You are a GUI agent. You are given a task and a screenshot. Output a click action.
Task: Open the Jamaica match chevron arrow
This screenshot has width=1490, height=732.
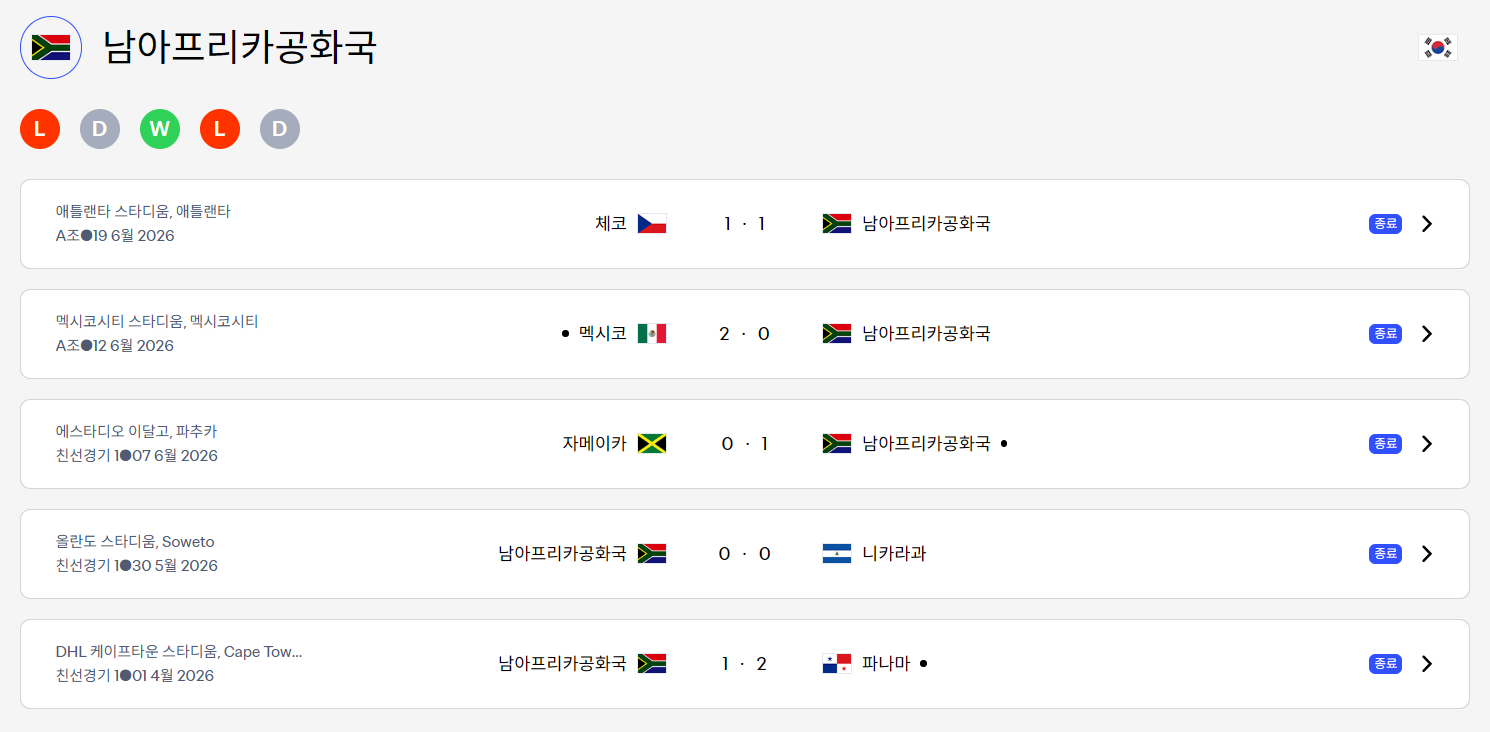click(1427, 444)
